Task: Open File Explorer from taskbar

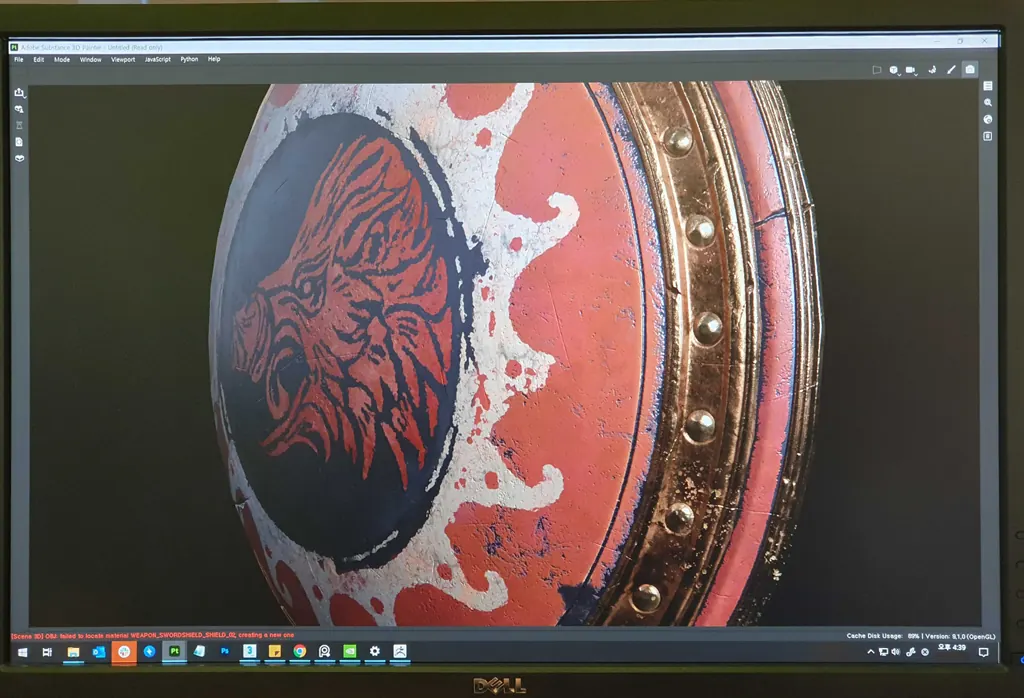Action: tap(73, 652)
